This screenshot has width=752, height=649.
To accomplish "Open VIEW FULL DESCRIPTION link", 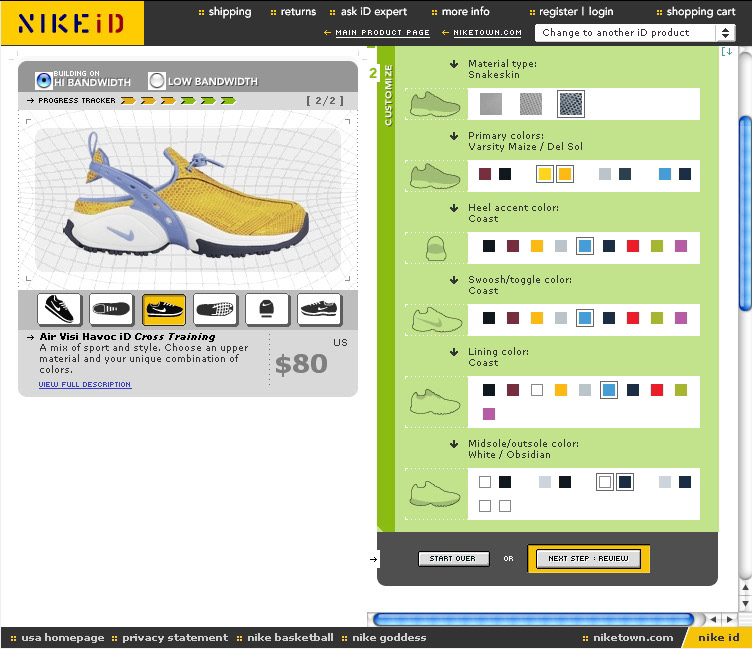I will (x=85, y=385).
